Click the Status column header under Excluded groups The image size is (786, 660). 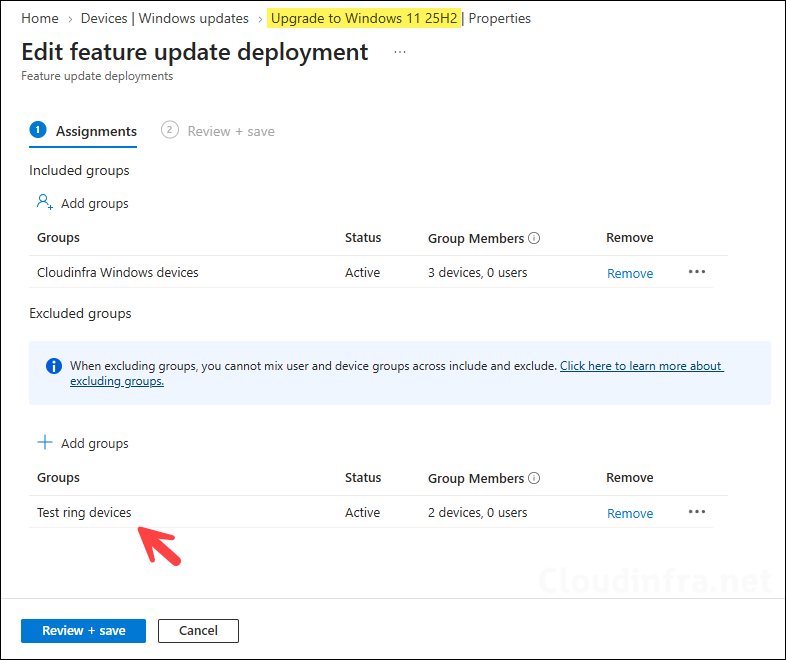tap(363, 478)
